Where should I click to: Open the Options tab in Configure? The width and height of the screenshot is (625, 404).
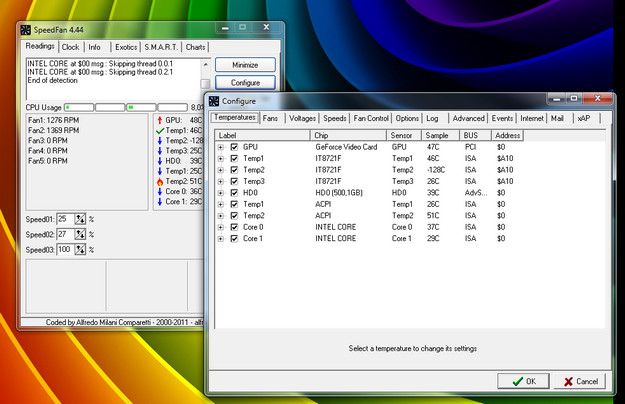[407, 118]
